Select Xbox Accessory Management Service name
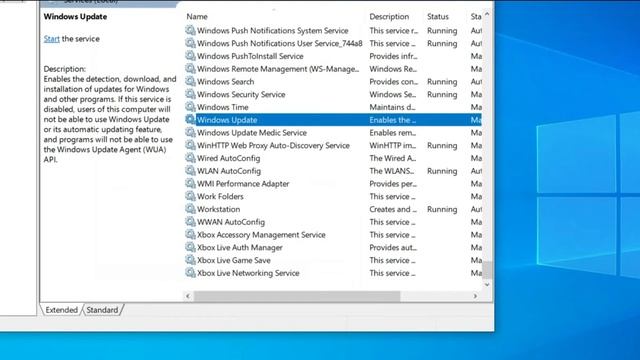This screenshot has height=360, width=640. (x=261, y=235)
